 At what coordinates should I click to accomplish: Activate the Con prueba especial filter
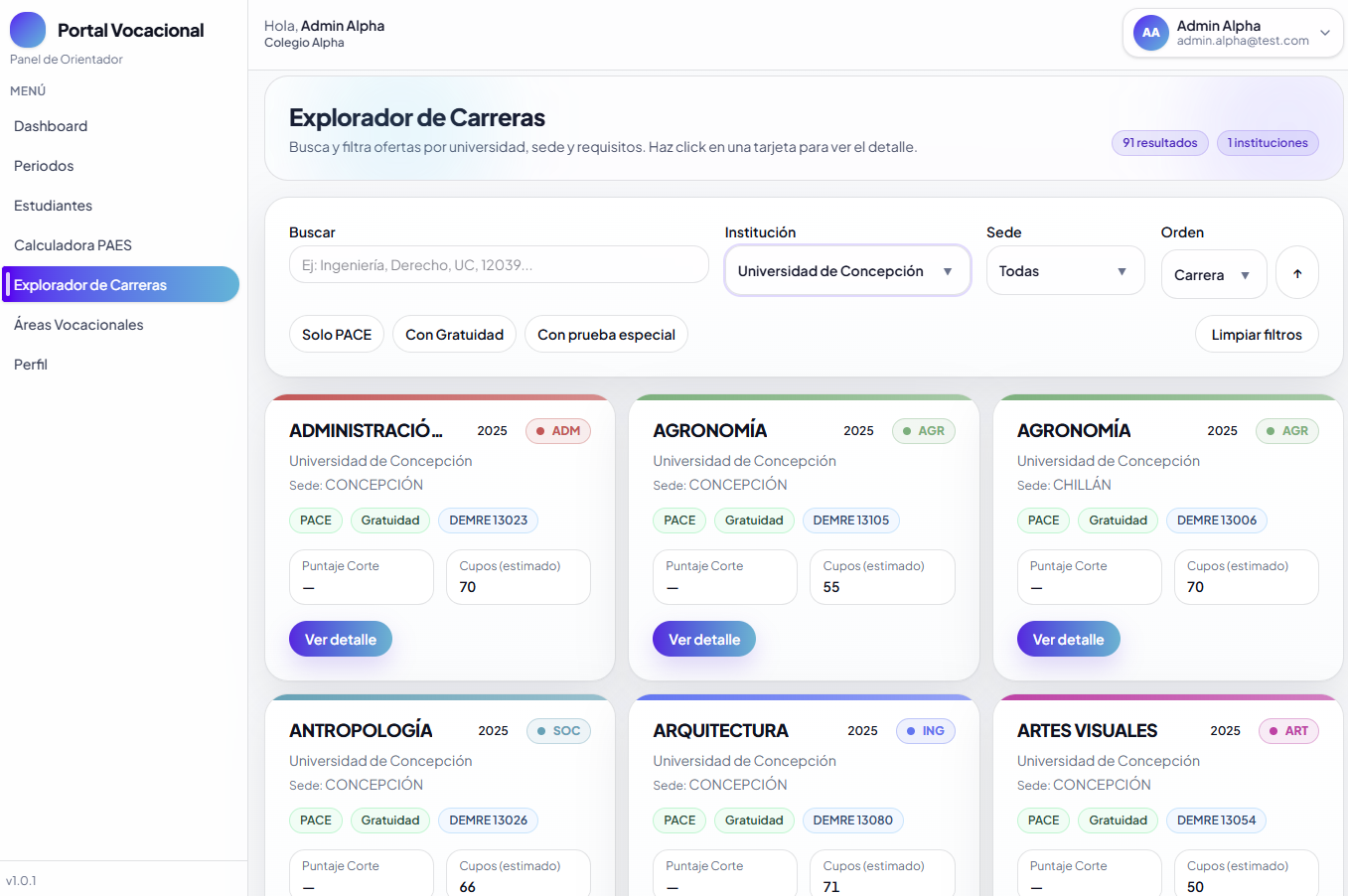point(606,334)
